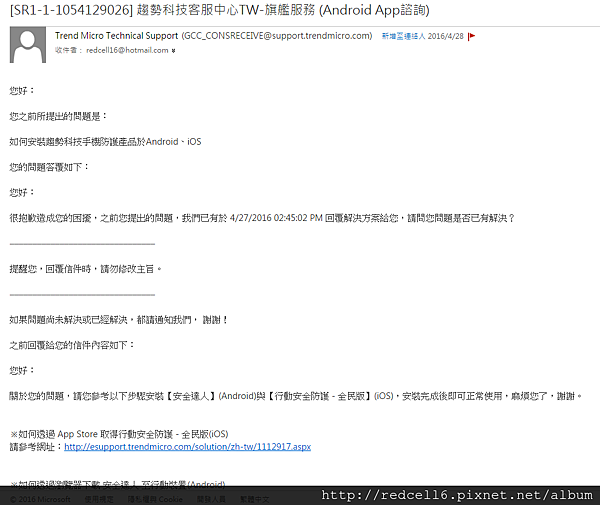Viewport: 600px width, 505px height.
Task: Click the GCC_CONSRECEIVE@support.trendmicro.com address
Action: click(277, 36)
